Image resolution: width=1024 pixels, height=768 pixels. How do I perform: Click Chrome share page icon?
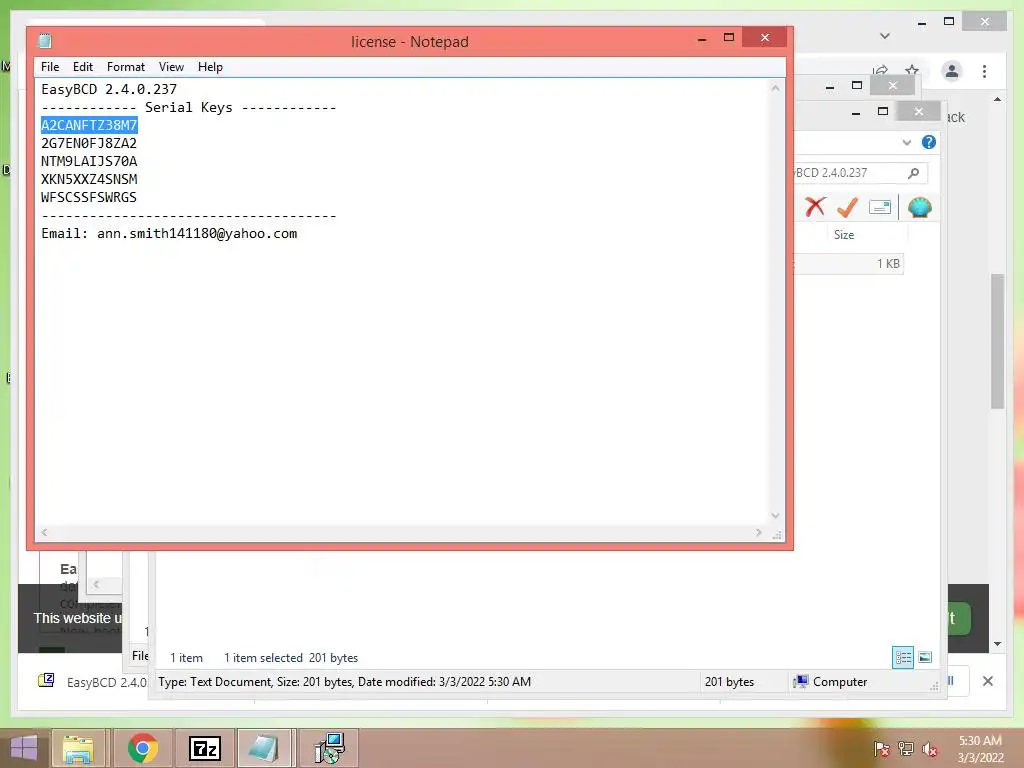tap(880, 71)
